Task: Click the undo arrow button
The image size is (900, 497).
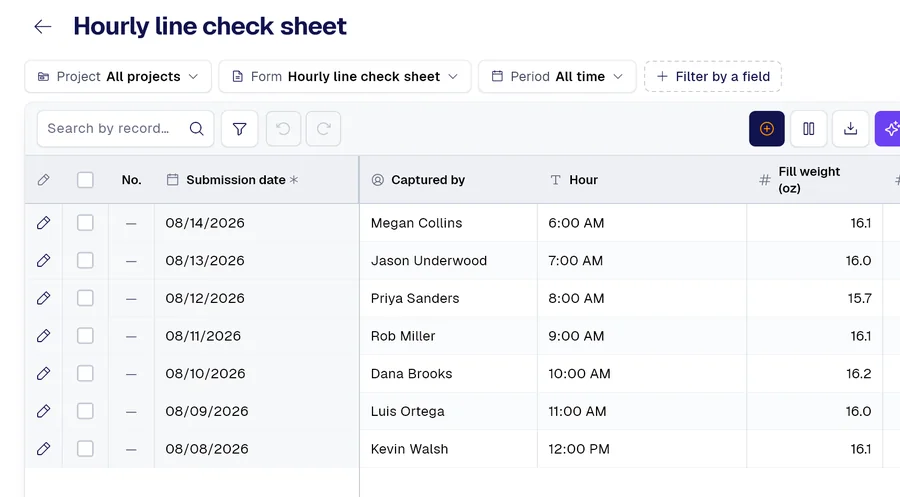Action: pyautogui.click(x=283, y=129)
